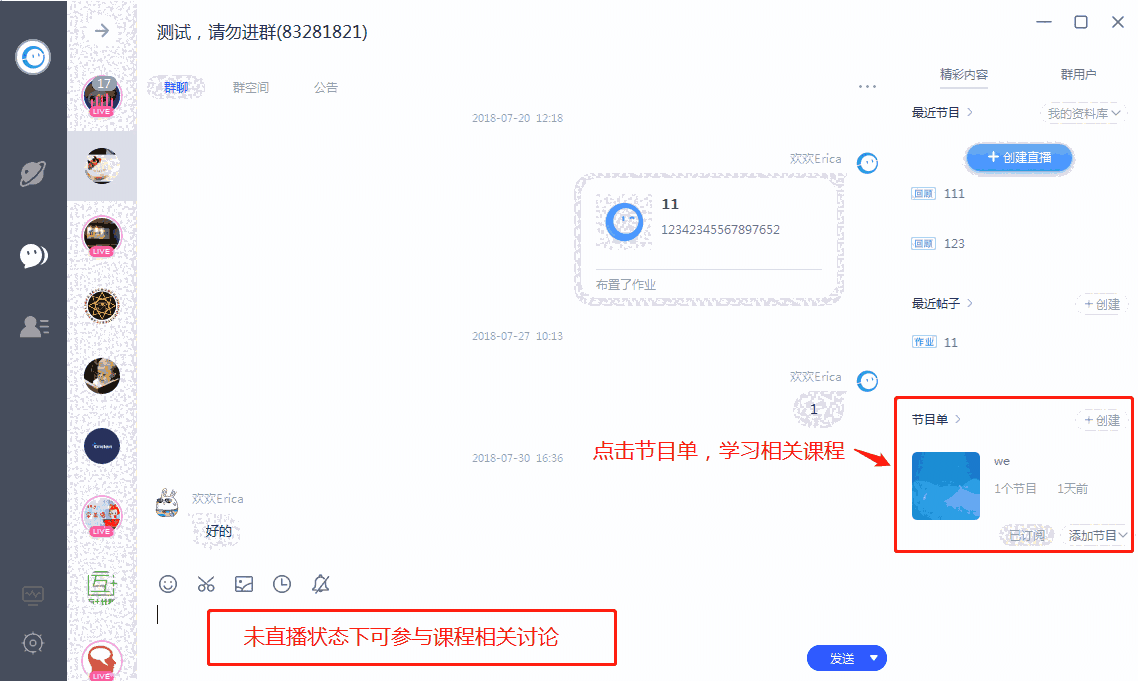Click 创建 next to 最近帖子

1102,304
